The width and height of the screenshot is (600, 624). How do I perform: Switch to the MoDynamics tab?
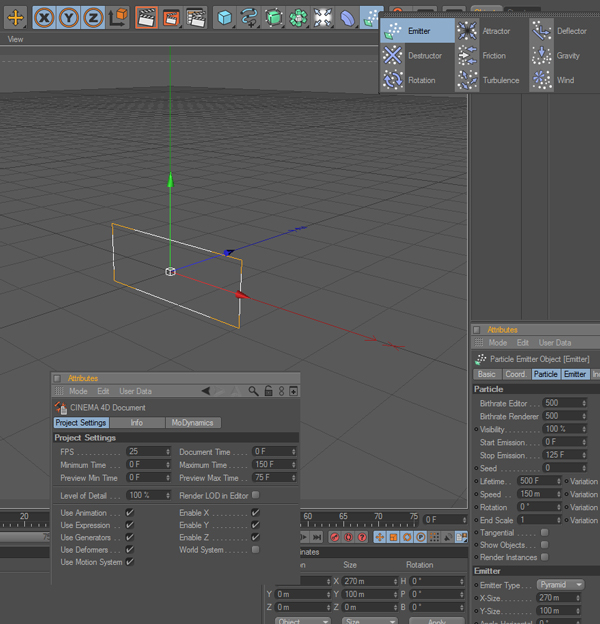tap(192, 423)
